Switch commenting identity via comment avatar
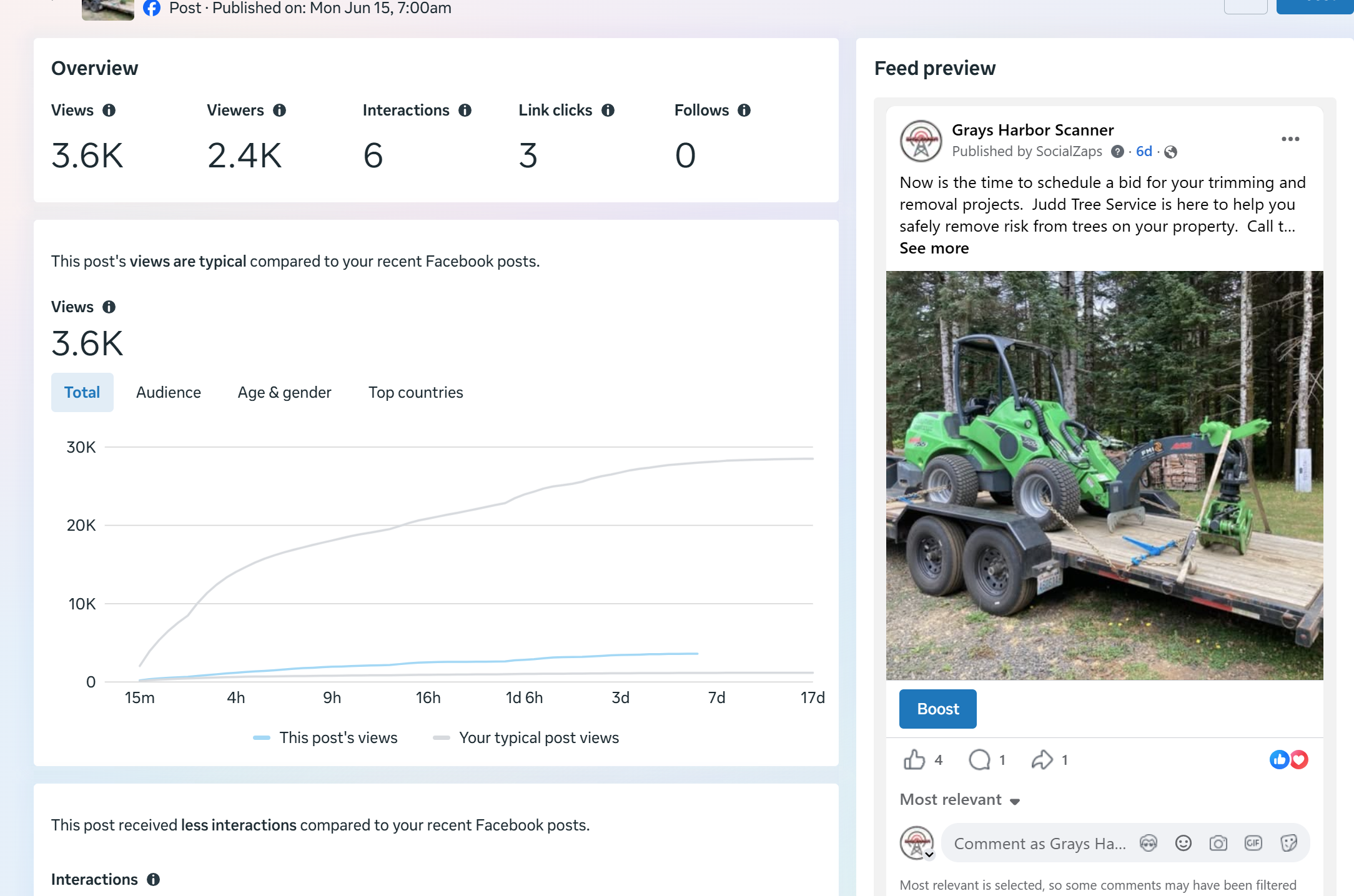1354x896 pixels. point(917,843)
